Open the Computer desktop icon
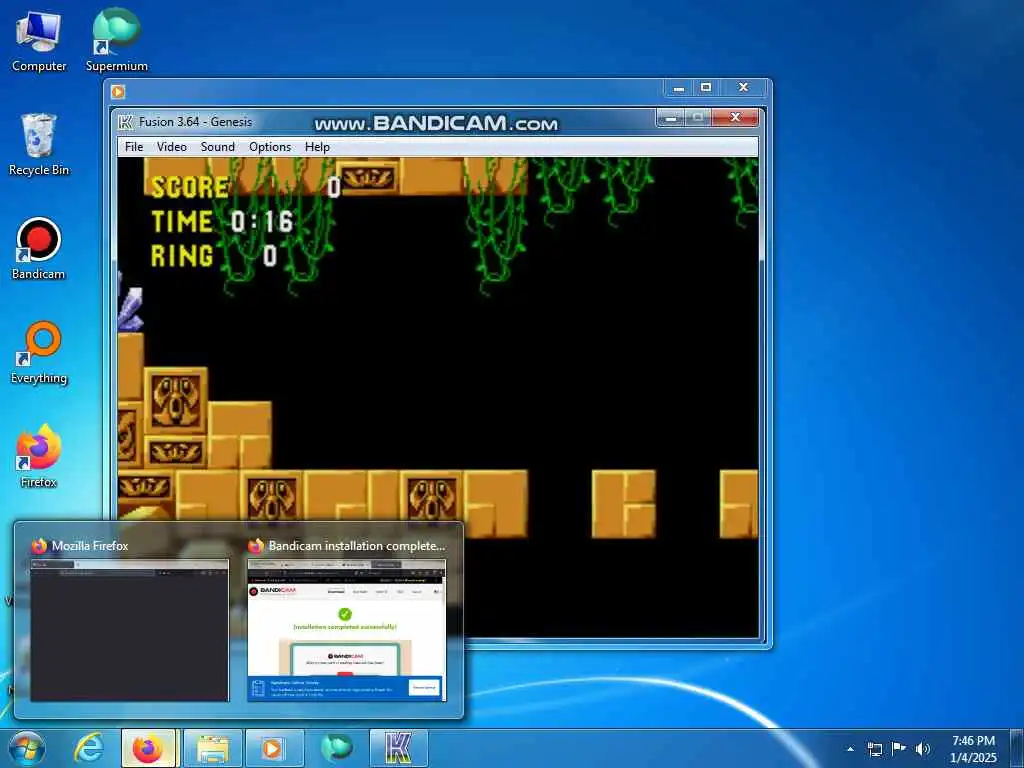The height and width of the screenshot is (768, 1024). point(39,41)
